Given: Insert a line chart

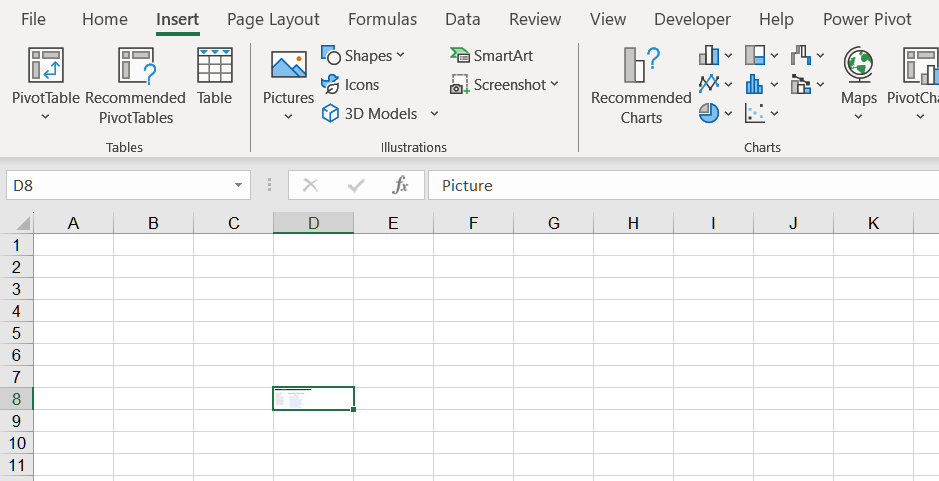Looking at the screenshot, I should [709, 84].
